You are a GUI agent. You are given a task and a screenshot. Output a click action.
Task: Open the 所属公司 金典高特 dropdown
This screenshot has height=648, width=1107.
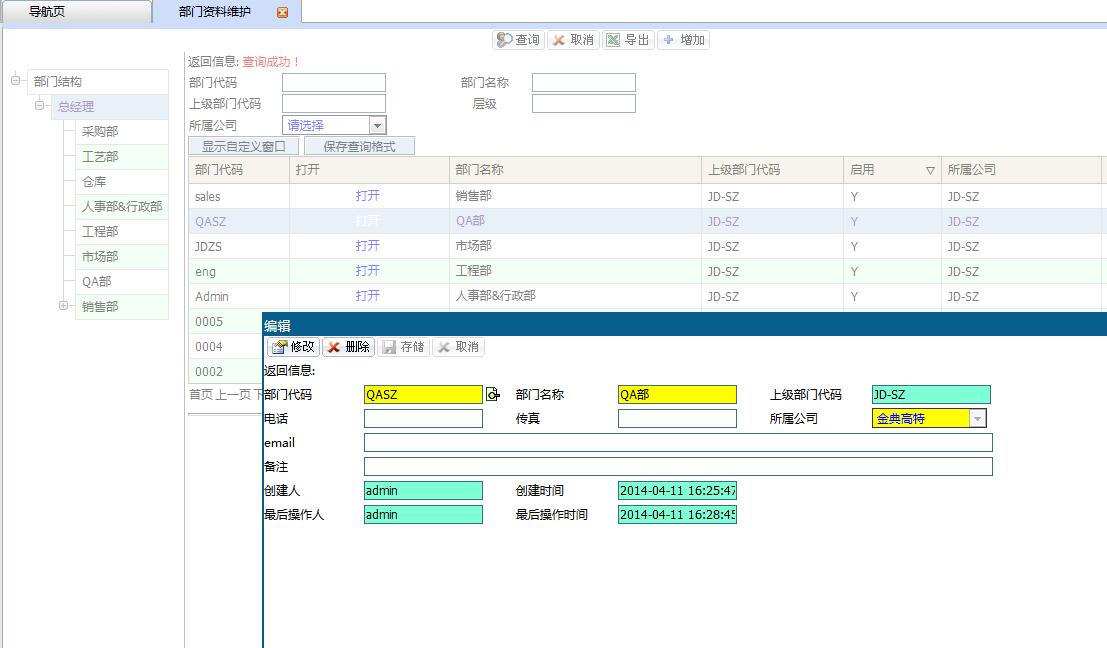[x=977, y=419]
